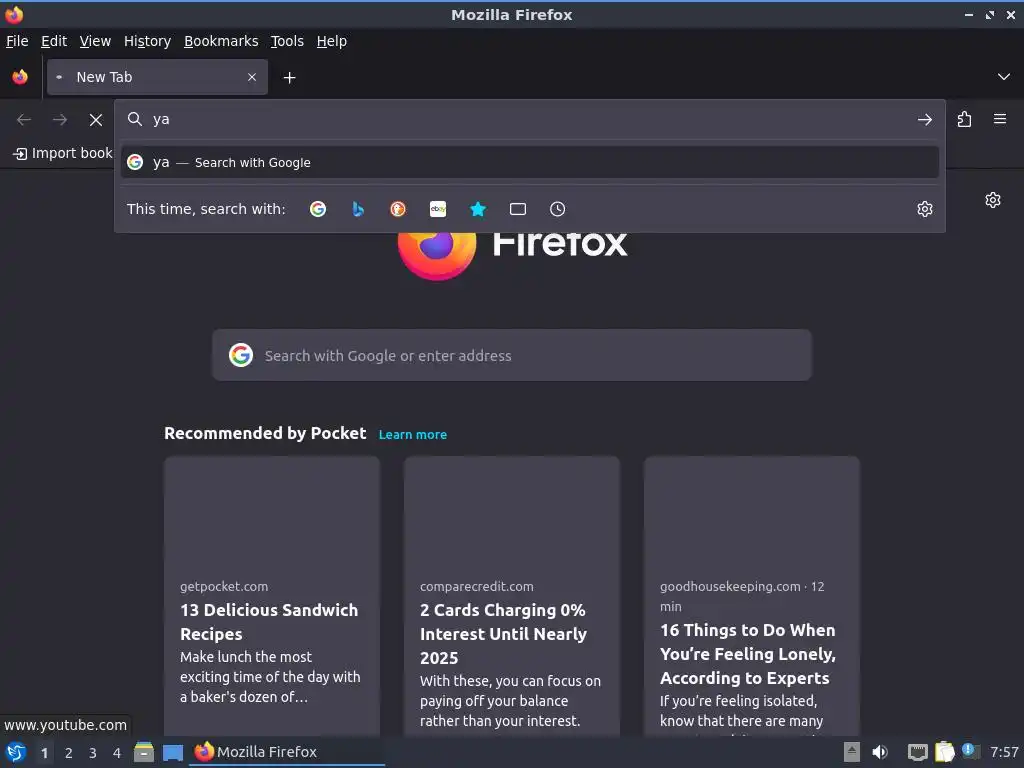
Task: Click the back navigation arrow
Action: [24, 120]
